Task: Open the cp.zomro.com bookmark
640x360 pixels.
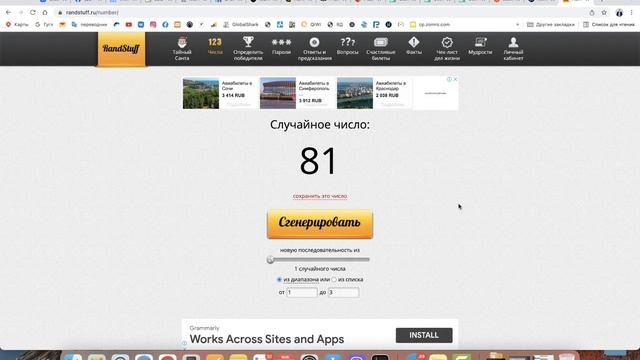Action: [x=430, y=24]
